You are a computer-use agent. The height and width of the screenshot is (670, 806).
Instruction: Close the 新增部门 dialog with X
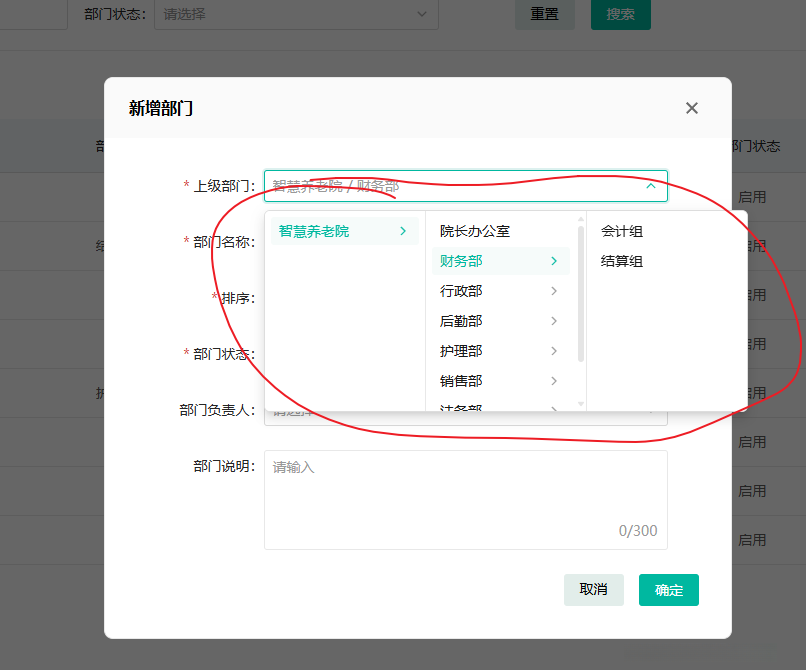[691, 108]
